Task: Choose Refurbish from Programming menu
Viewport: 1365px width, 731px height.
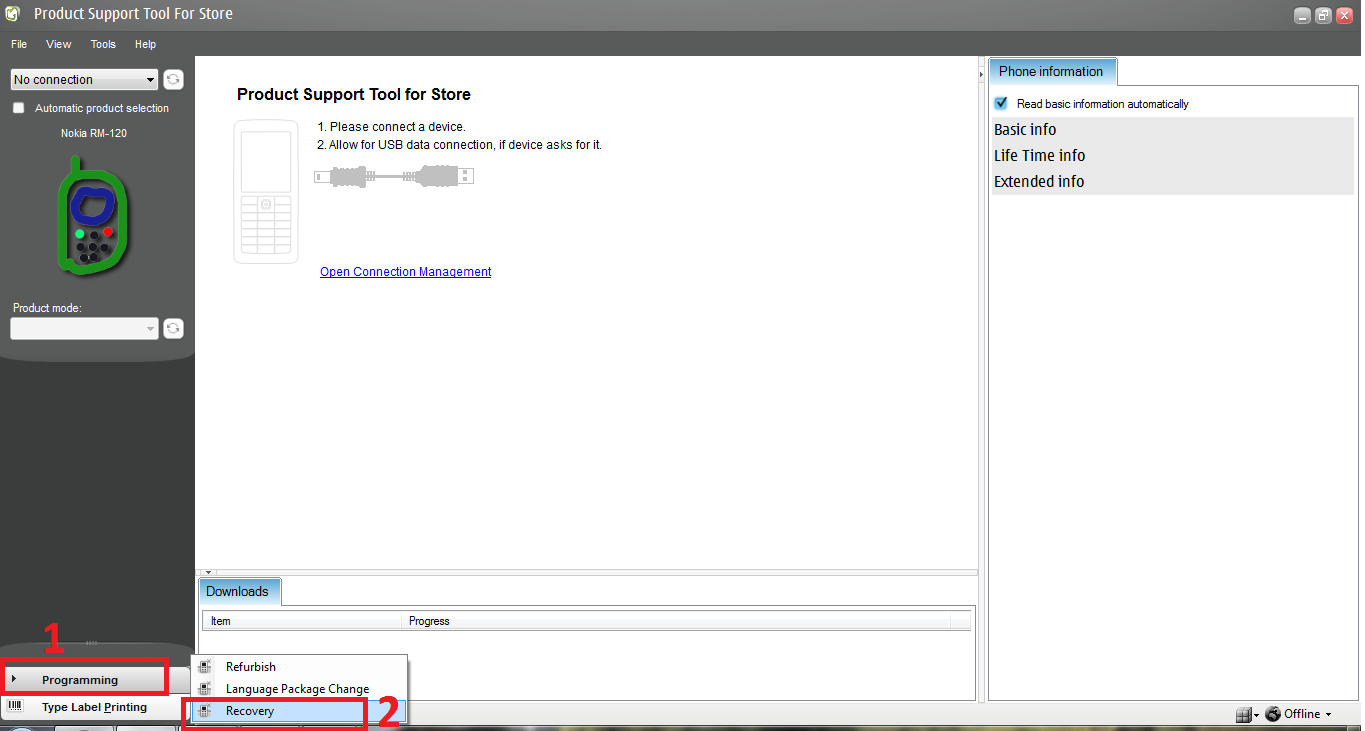Action: click(299, 667)
